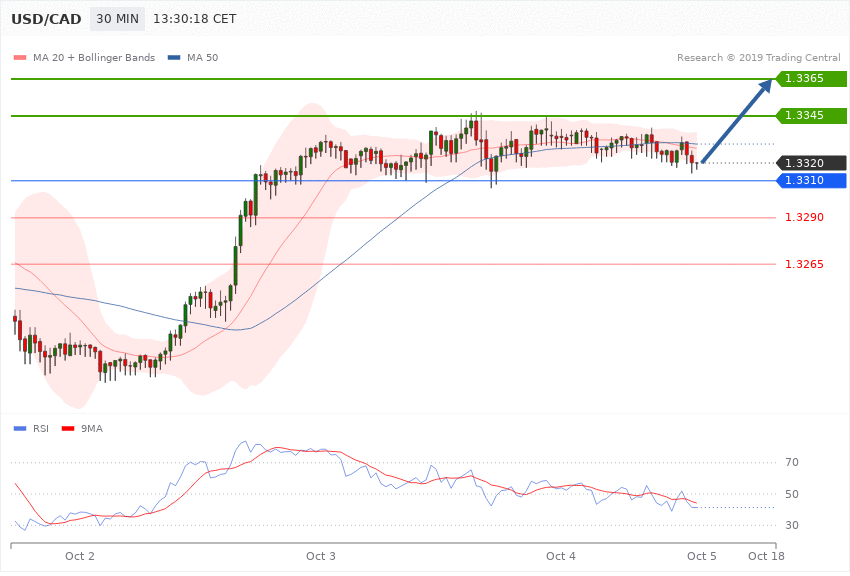
Task: Click the 13:30:18 CET timestamp
Action: (x=195, y=19)
